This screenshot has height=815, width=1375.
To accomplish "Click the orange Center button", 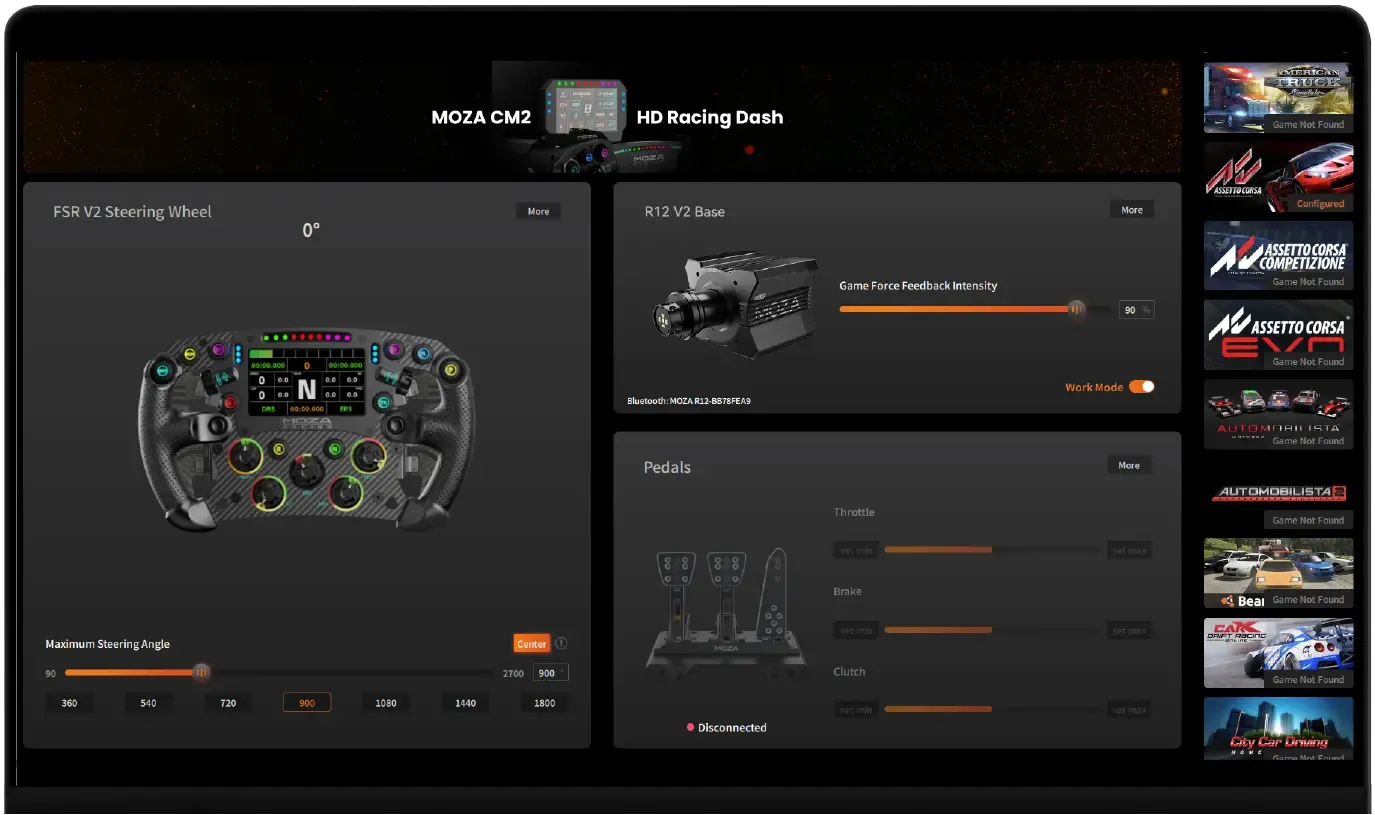I will tap(532, 644).
